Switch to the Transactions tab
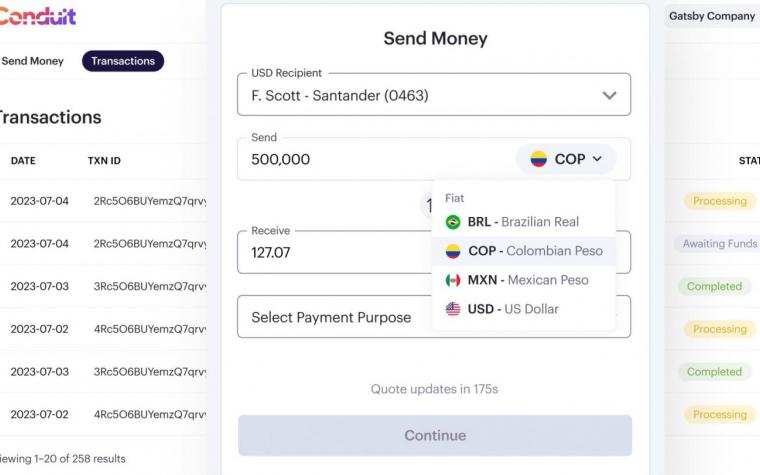Viewport: 760px width, 475px height. (x=123, y=61)
